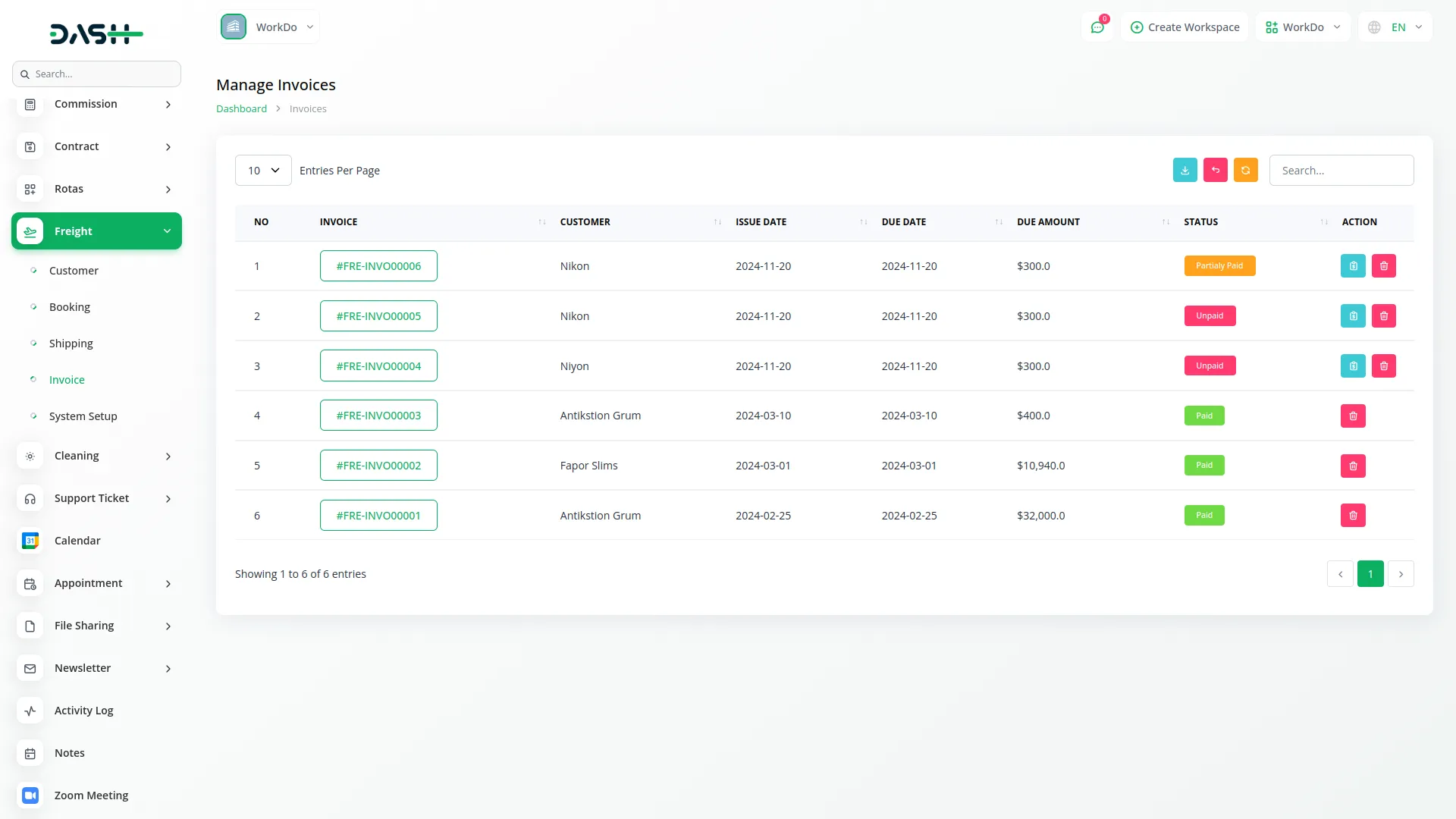Select Shipping from the Freight menu

[x=71, y=343]
